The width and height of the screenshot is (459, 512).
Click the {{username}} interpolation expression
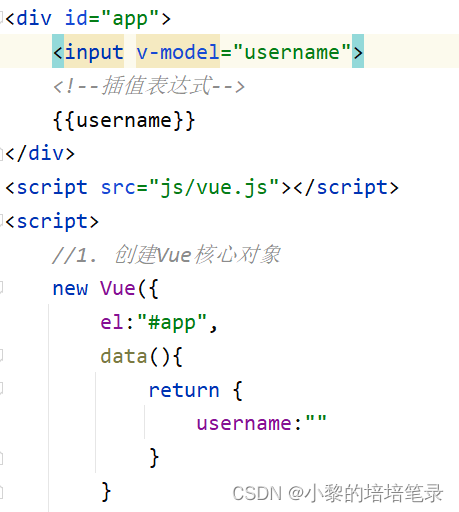124,120
